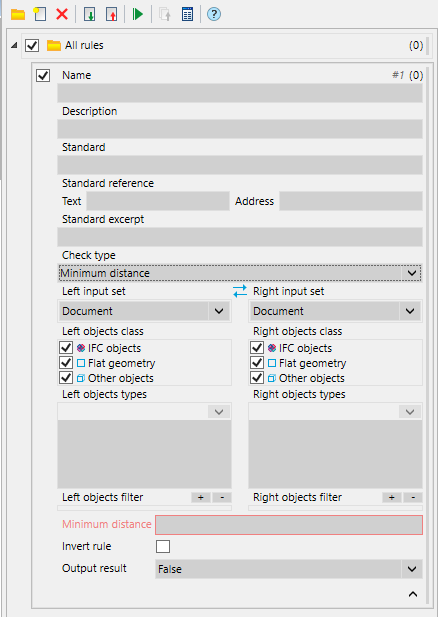Collapse the All rules tree node
This screenshot has width=438, height=617.
pyautogui.click(x=14, y=45)
